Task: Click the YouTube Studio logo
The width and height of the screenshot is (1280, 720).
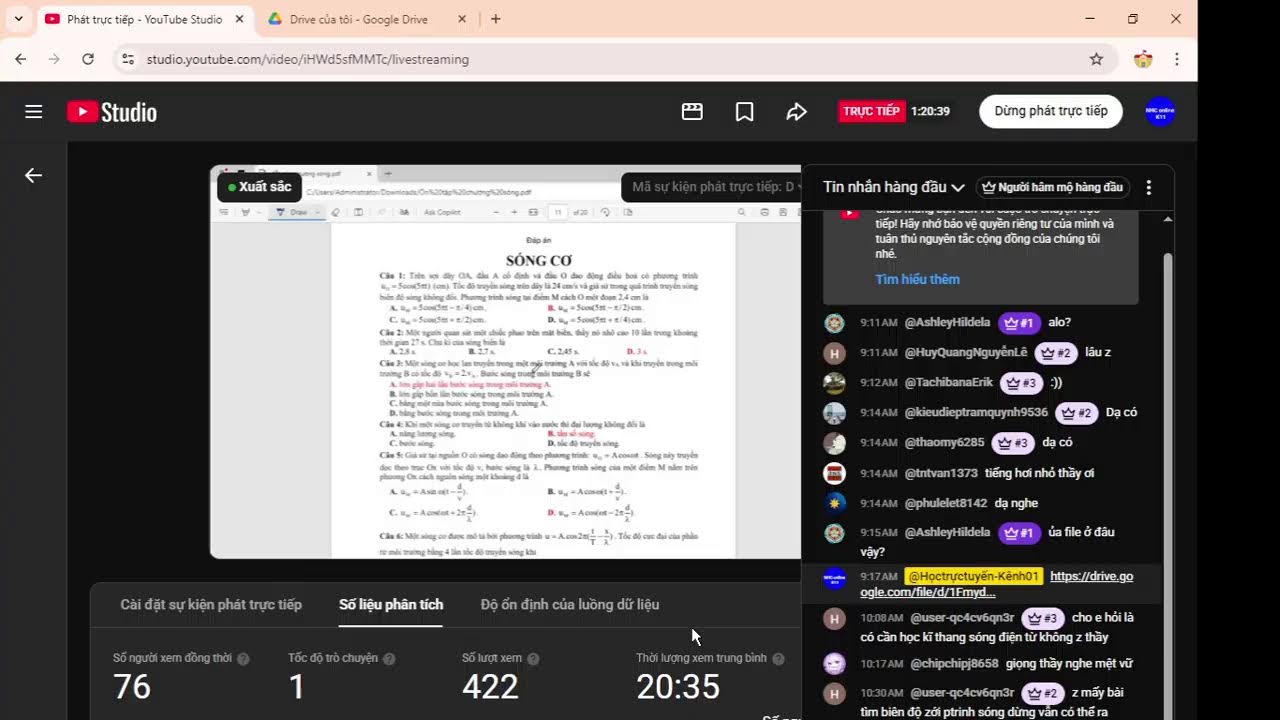Action: [112, 112]
